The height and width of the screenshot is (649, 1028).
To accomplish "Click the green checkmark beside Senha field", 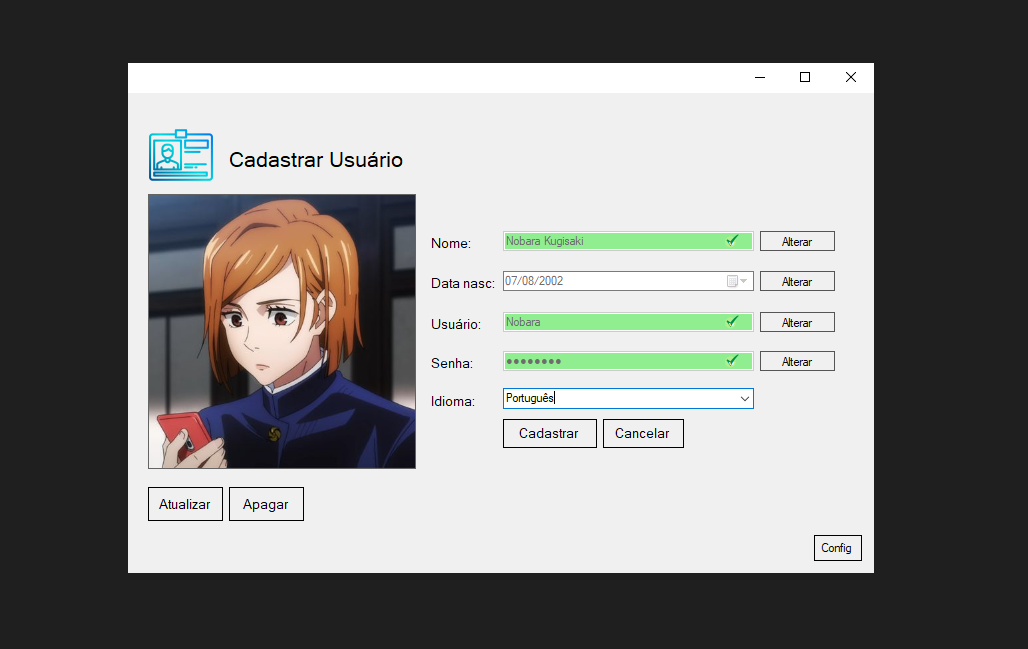I will [733, 361].
